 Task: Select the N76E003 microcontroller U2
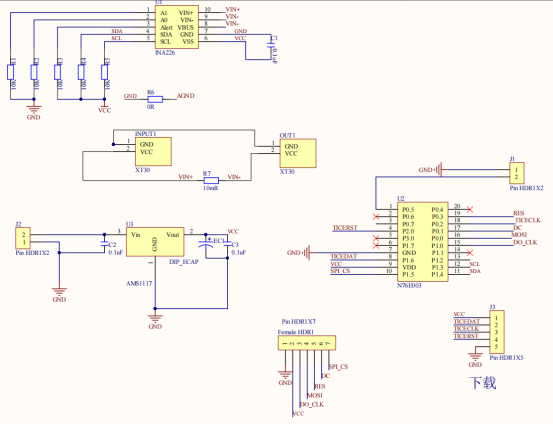click(x=423, y=242)
